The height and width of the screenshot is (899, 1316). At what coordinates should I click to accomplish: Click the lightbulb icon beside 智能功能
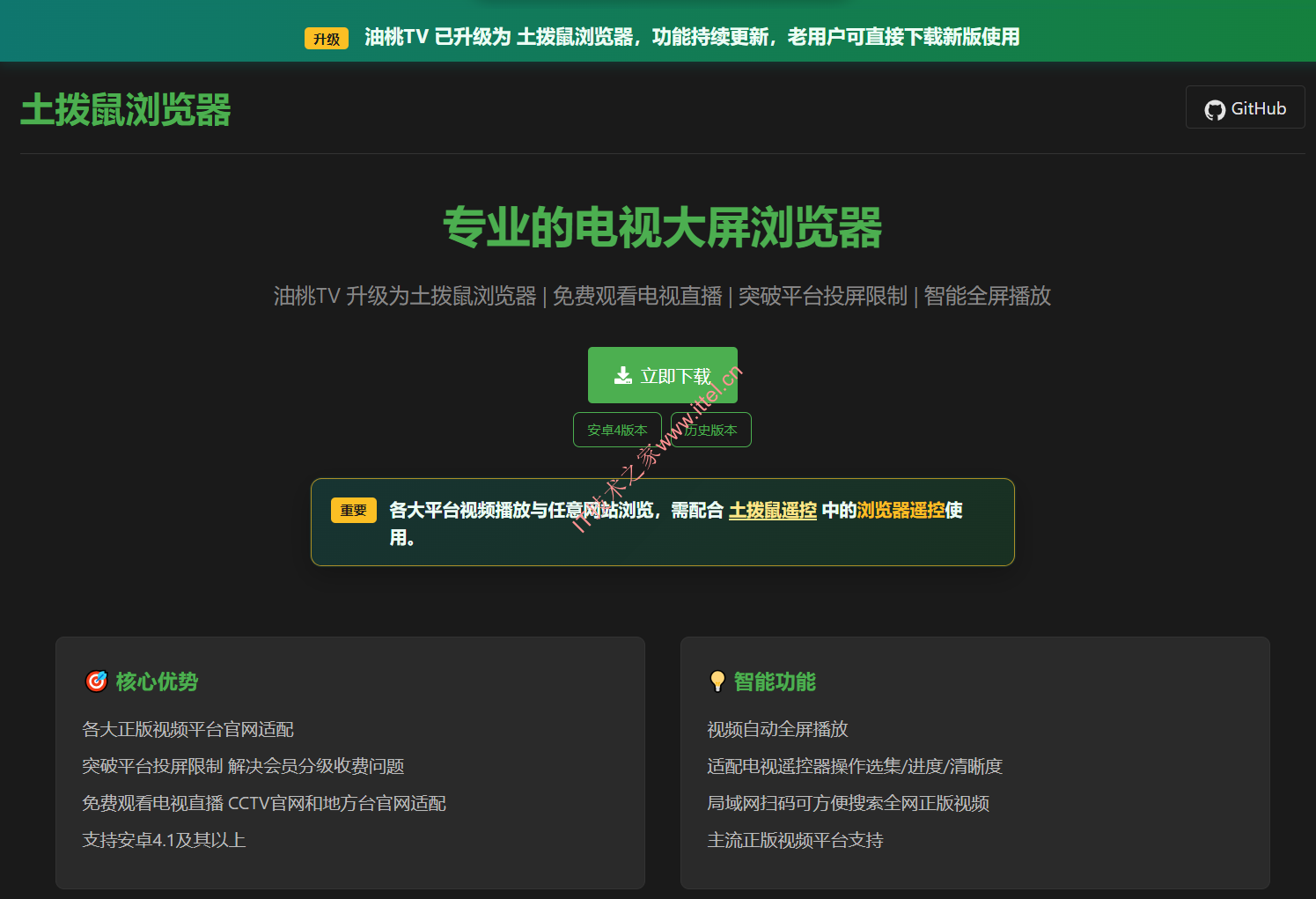point(717,681)
